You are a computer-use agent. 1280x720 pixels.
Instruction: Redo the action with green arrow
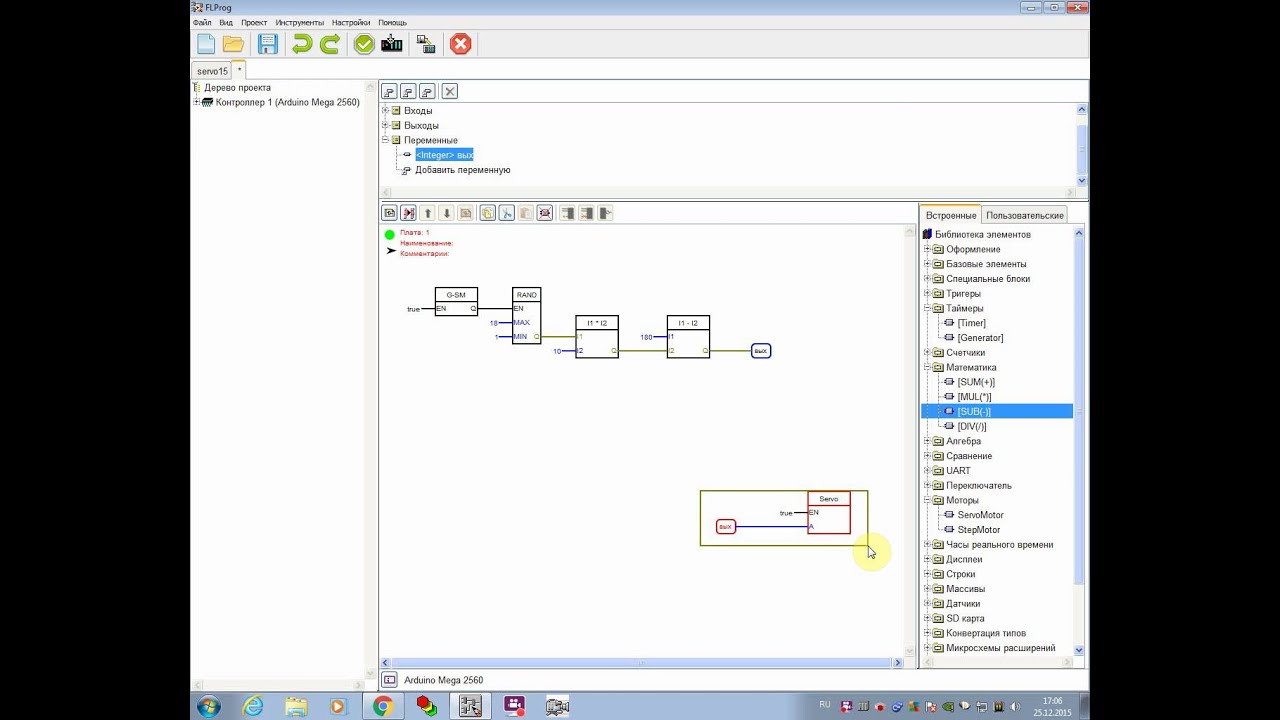pyautogui.click(x=330, y=44)
